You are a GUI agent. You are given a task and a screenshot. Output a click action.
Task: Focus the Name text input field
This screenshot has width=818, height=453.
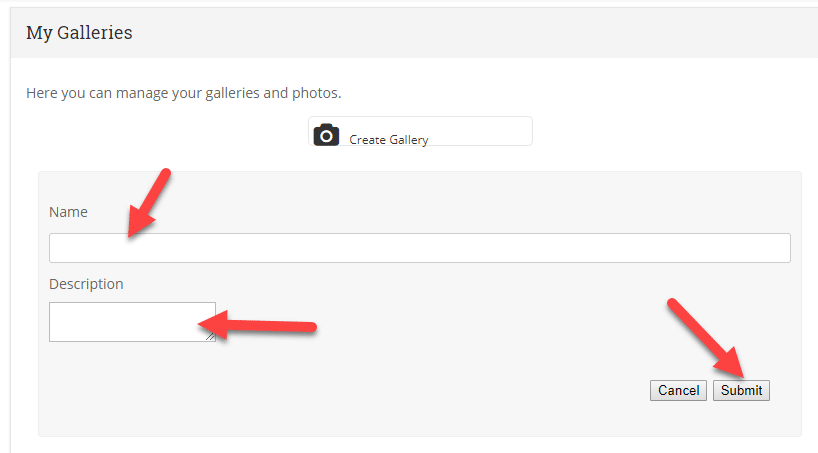pyautogui.click(x=420, y=248)
